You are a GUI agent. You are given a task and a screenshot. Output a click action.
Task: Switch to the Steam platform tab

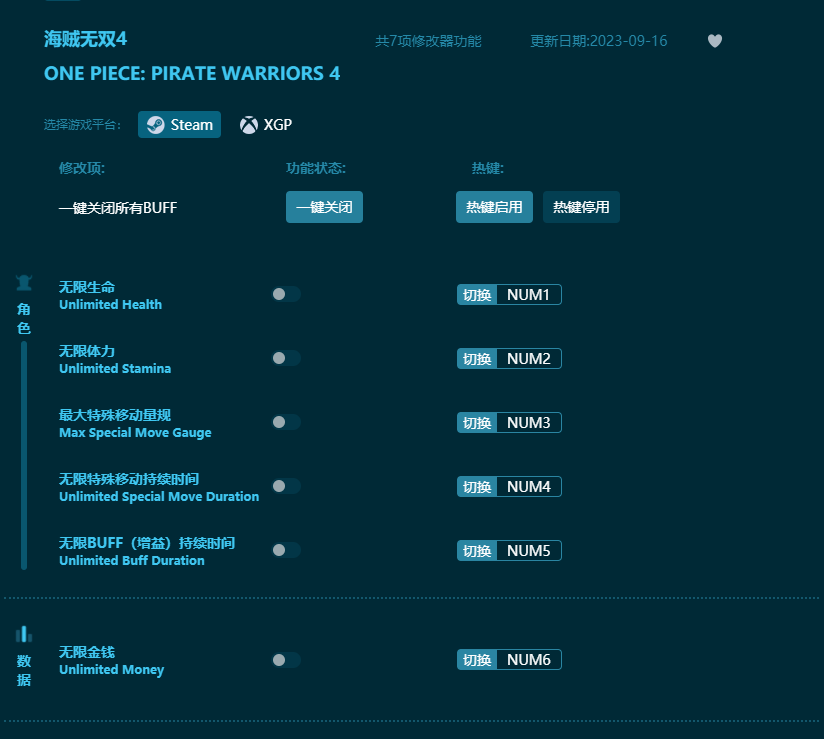(x=179, y=124)
